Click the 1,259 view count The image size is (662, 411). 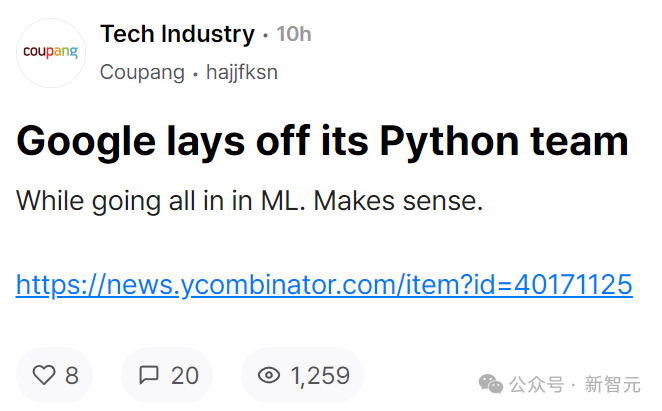pyautogui.click(x=320, y=376)
